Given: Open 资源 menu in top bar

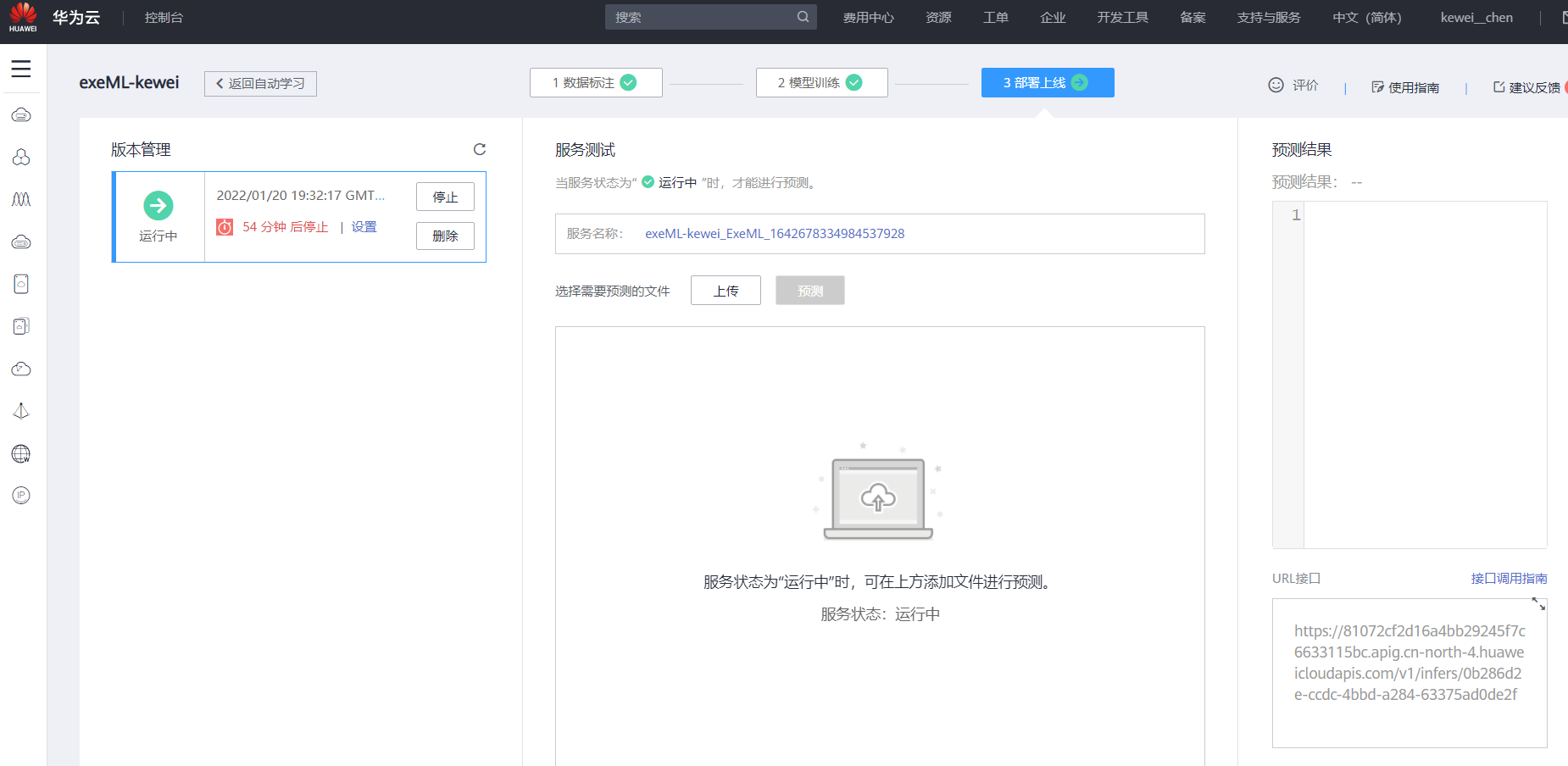Looking at the screenshot, I should 939,17.
